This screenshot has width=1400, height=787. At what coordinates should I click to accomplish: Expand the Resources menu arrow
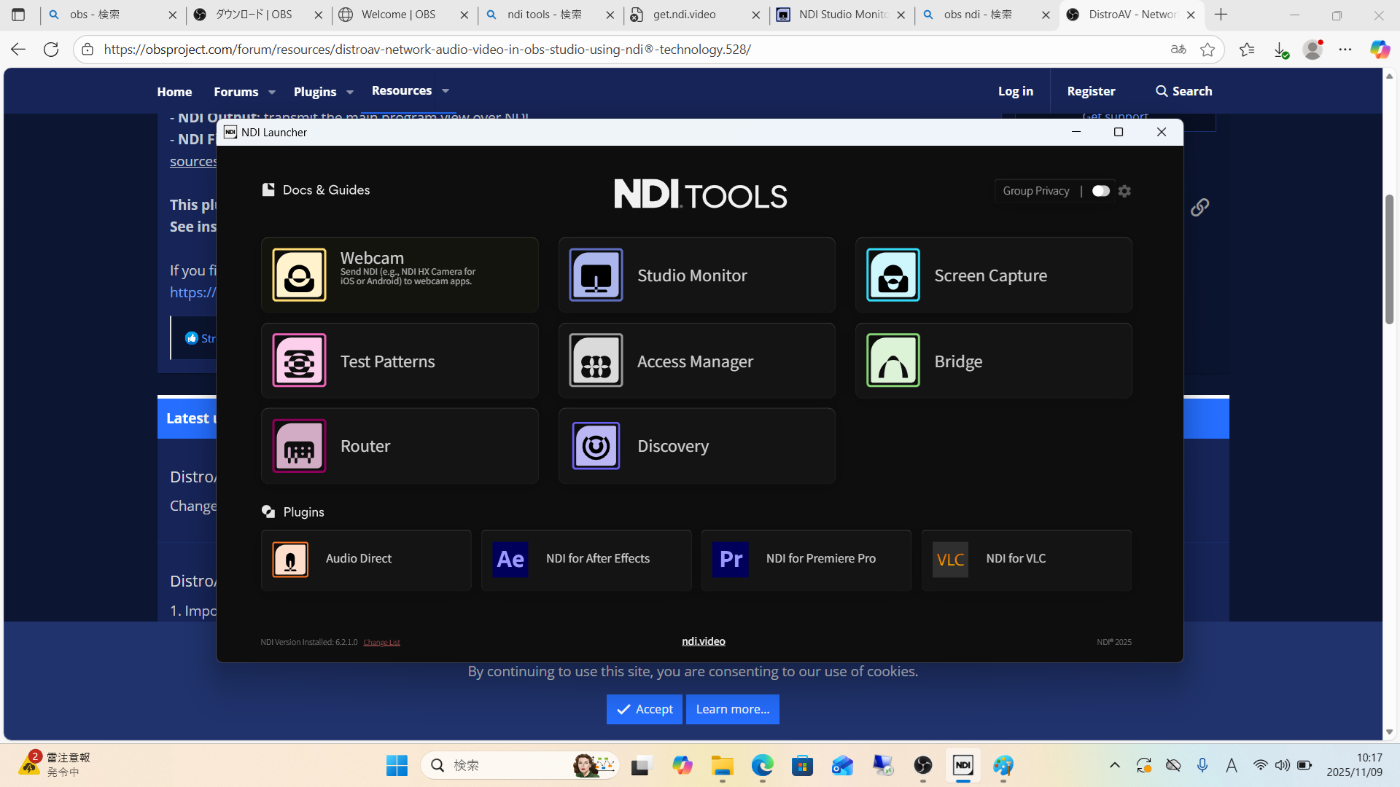[445, 91]
